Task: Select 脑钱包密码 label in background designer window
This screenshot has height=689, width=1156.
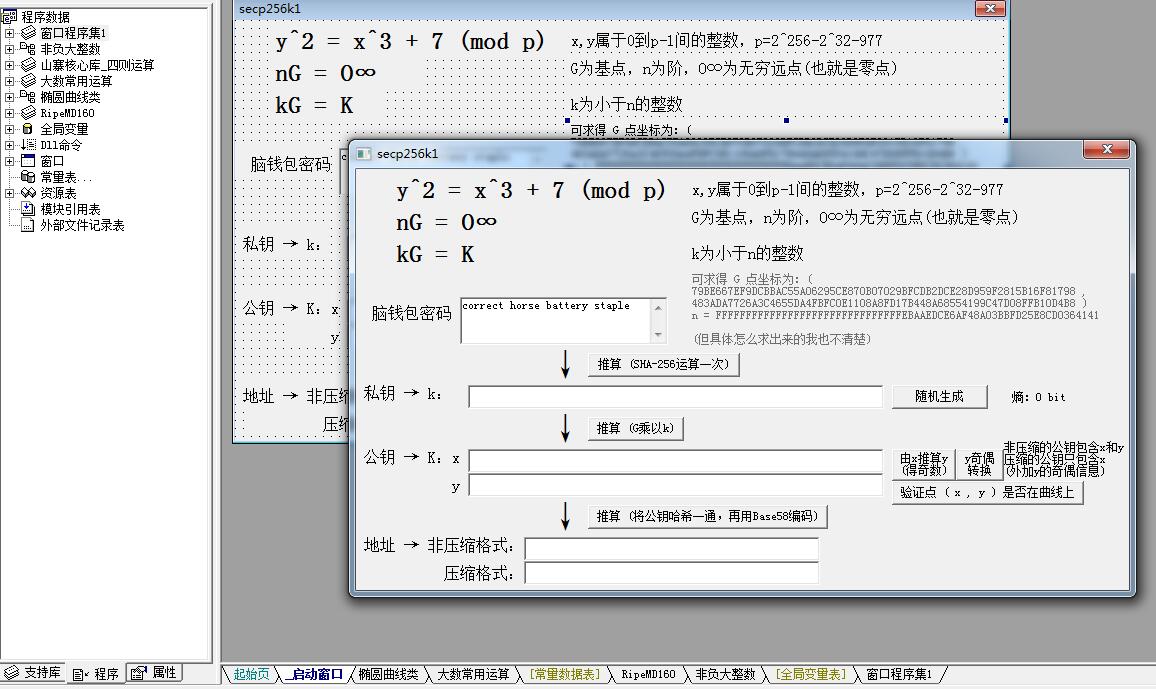Action: (291, 164)
